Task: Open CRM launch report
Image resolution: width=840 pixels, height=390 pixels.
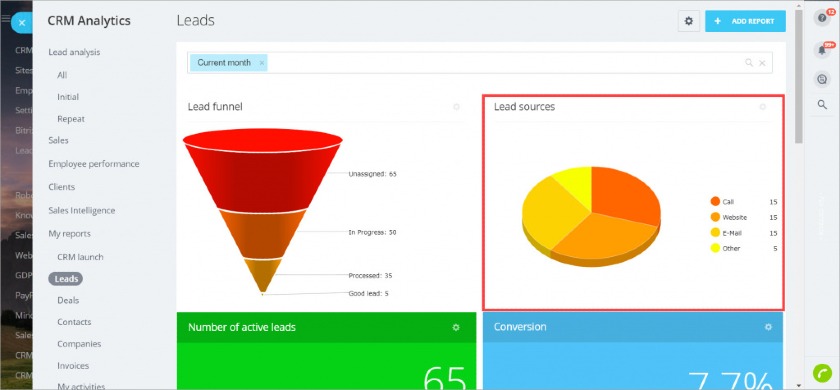Action: point(80,257)
